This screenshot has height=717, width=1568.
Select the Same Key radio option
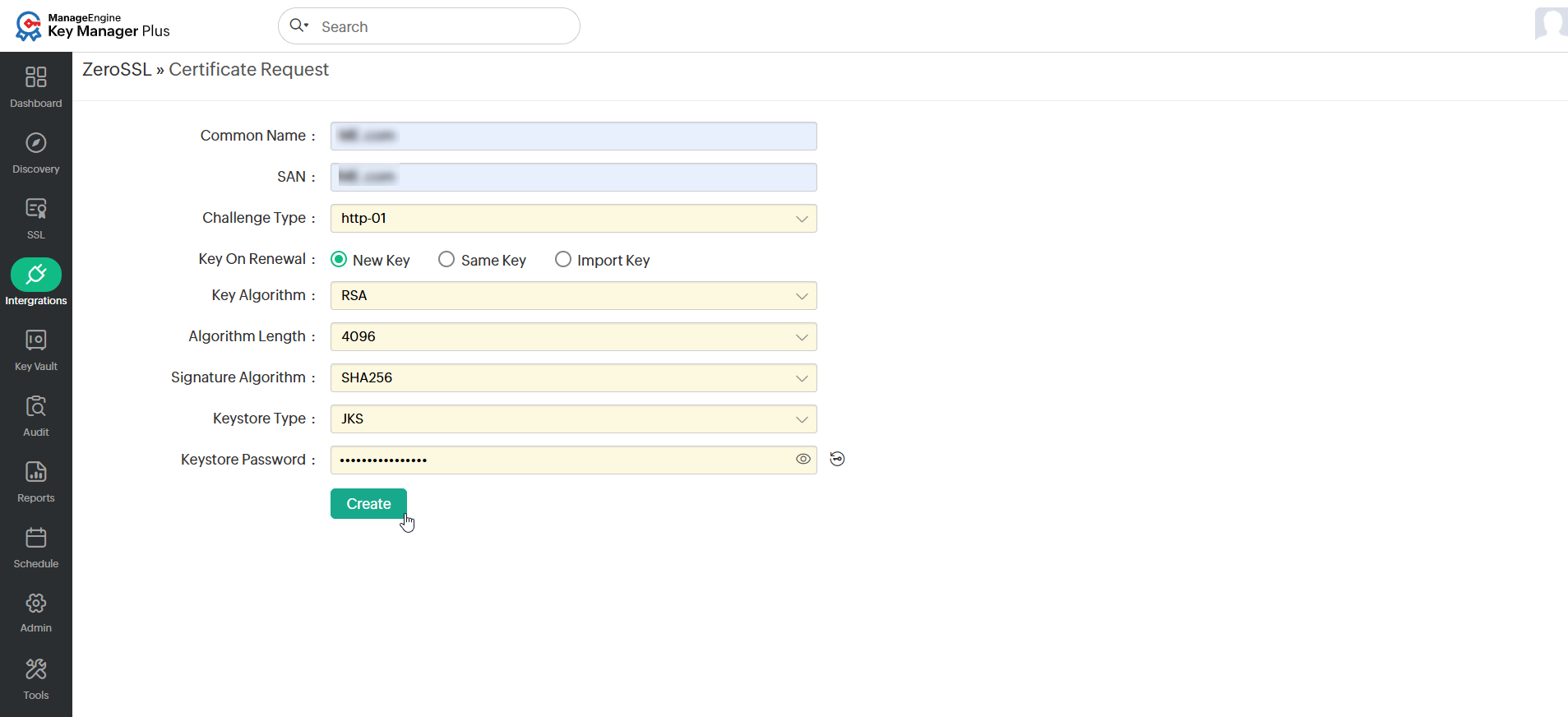click(446, 259)
